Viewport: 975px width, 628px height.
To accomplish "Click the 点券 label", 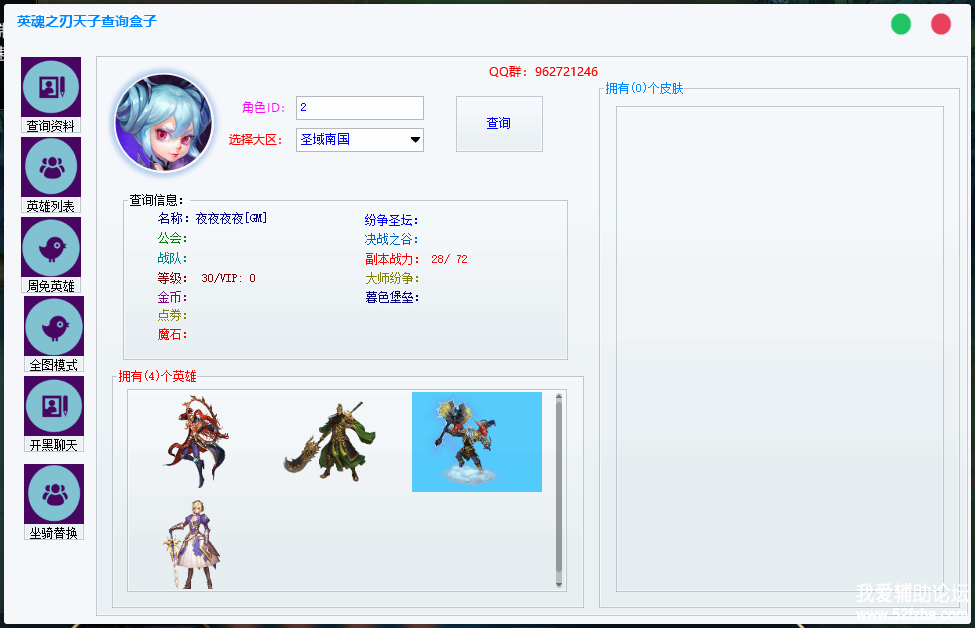I will pyautogui.click(x=172, y=315).
